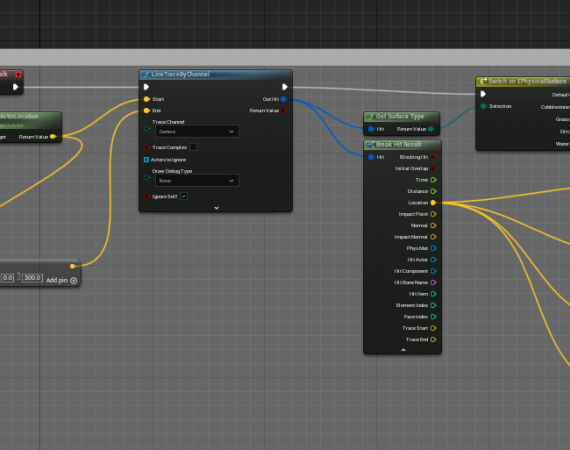Click the Phys Mat output pin
The image size is (570, 450).
click(x=433, y=248)
